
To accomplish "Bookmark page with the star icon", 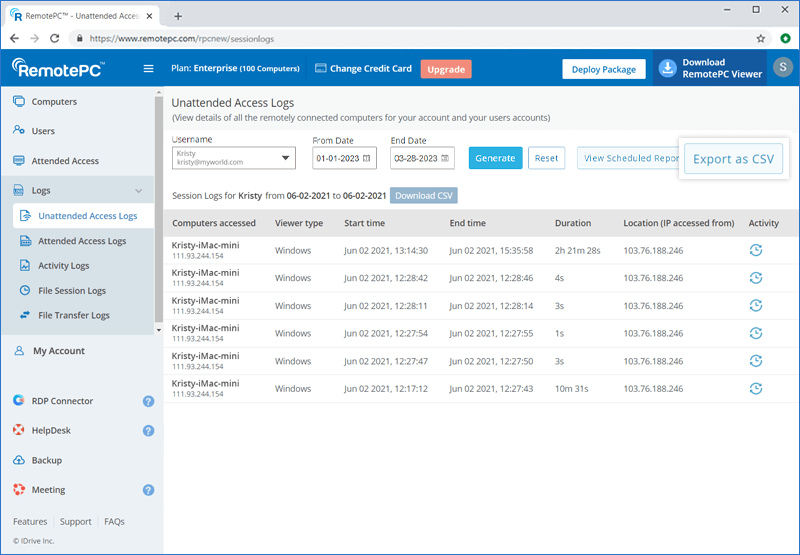I will pyautogui.click(x=761, y=39).
